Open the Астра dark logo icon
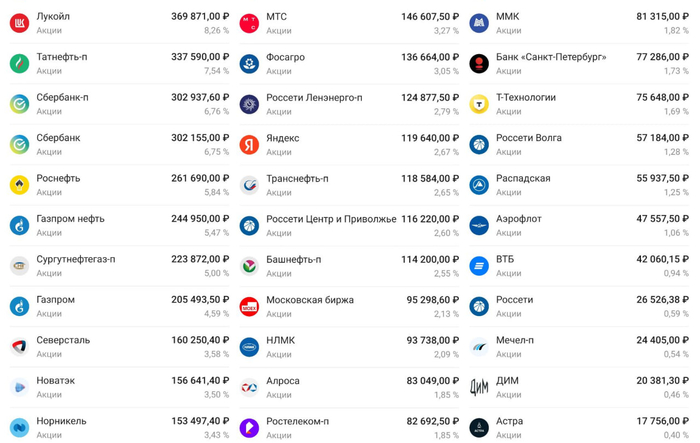The image size is (700, 443). pyautogui.click(x=479, y=428)
